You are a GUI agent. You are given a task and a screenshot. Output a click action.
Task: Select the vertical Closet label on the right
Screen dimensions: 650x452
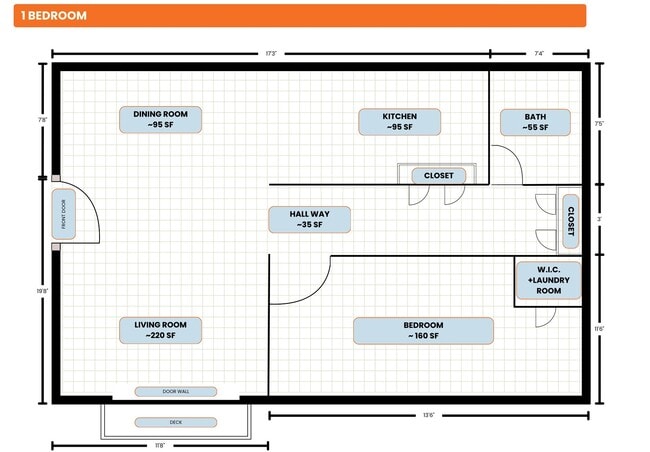pos(570,221)
